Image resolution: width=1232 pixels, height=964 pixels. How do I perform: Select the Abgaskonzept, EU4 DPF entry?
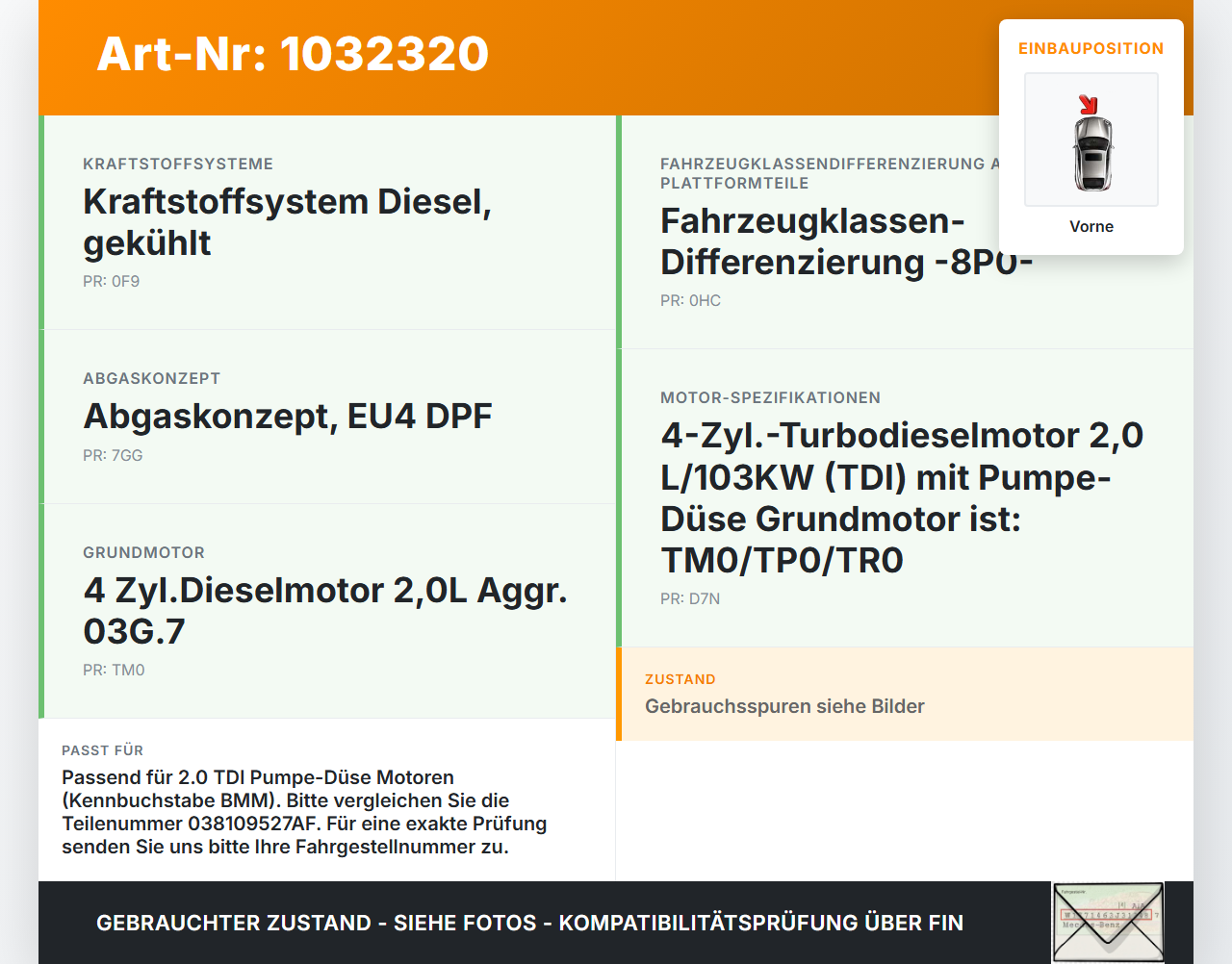[287, 417]
